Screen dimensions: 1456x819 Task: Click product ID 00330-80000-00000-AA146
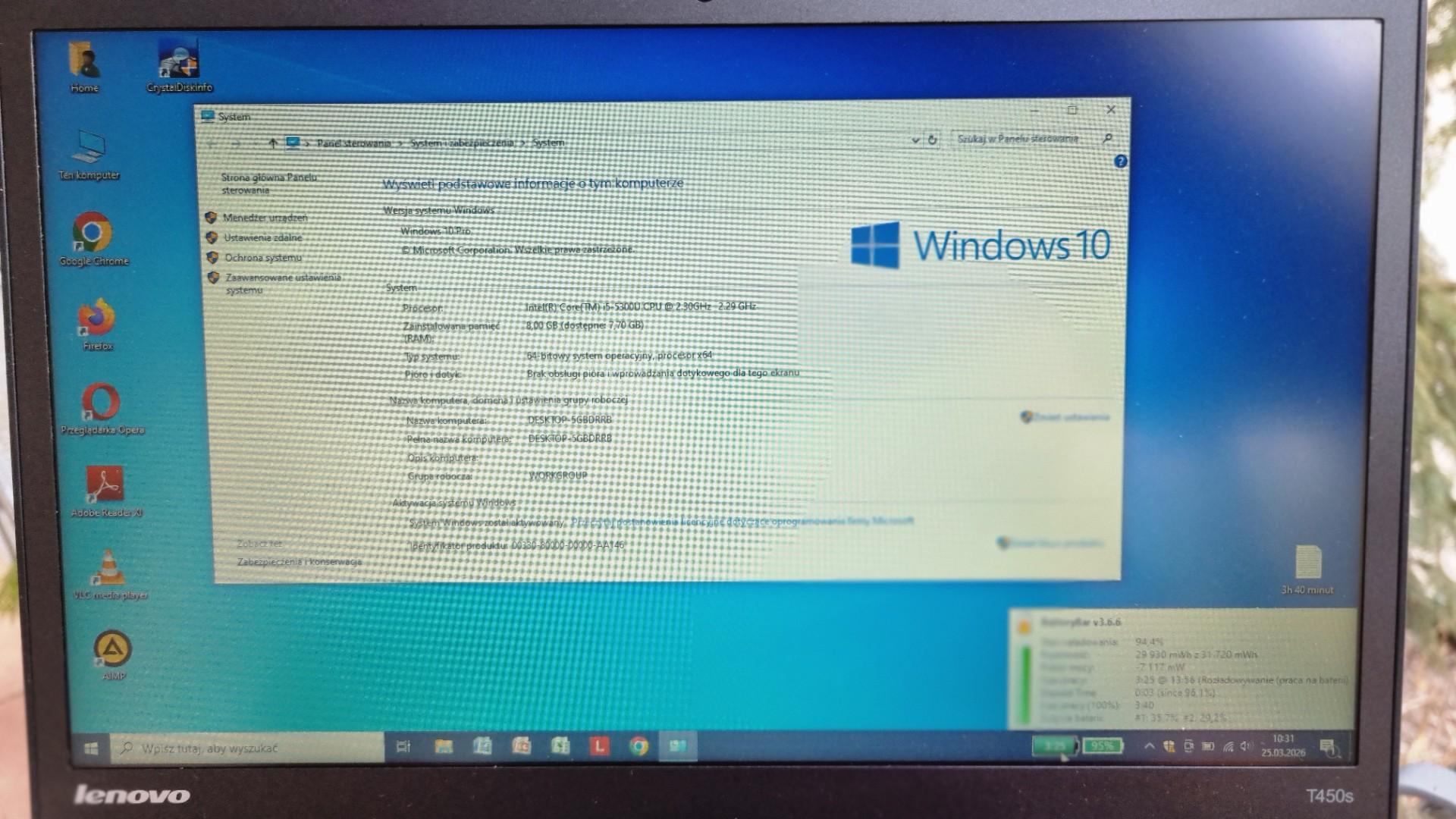pyautogui.click(x=568, y=545)
